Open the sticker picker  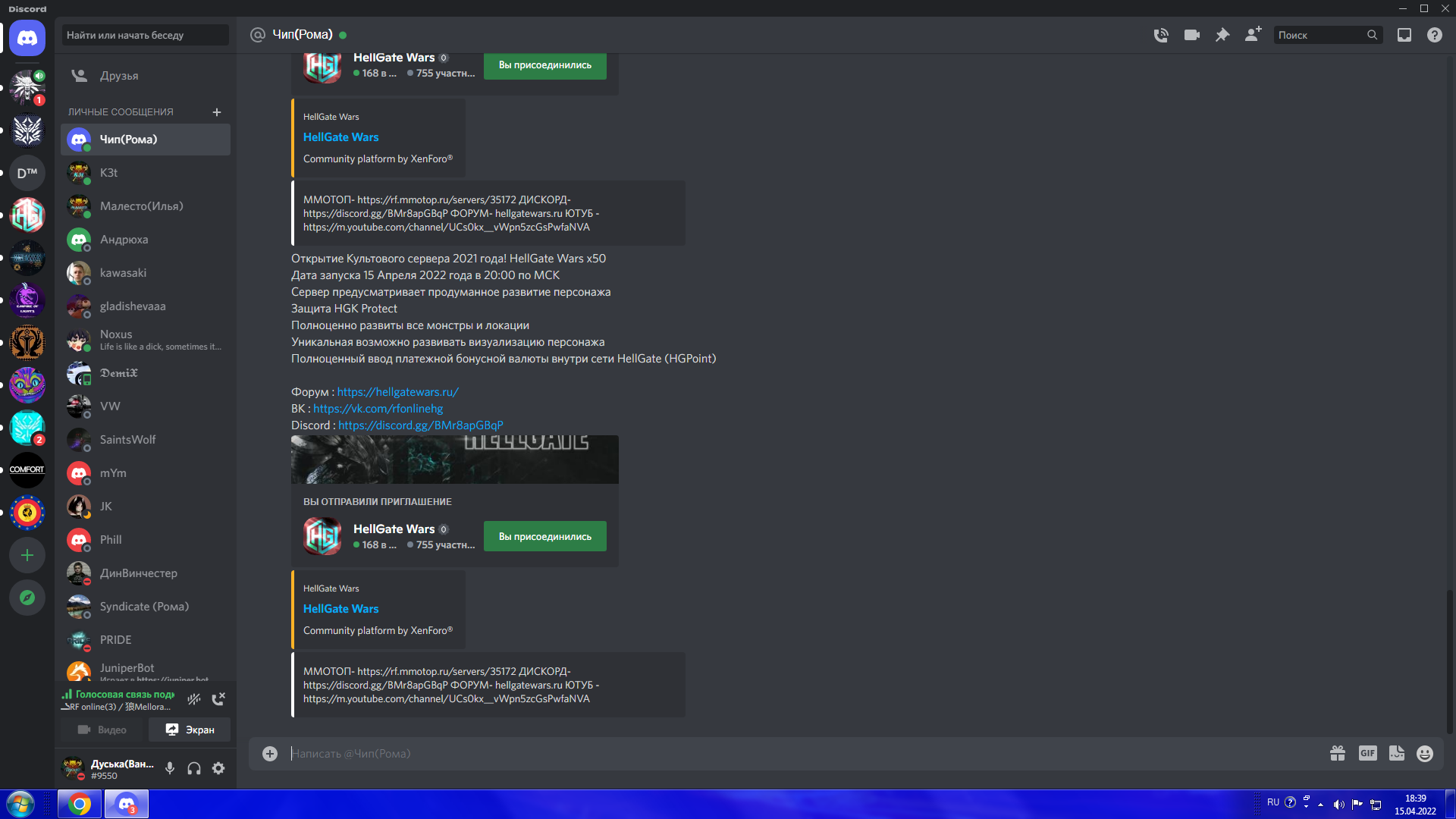(1397, 754)
